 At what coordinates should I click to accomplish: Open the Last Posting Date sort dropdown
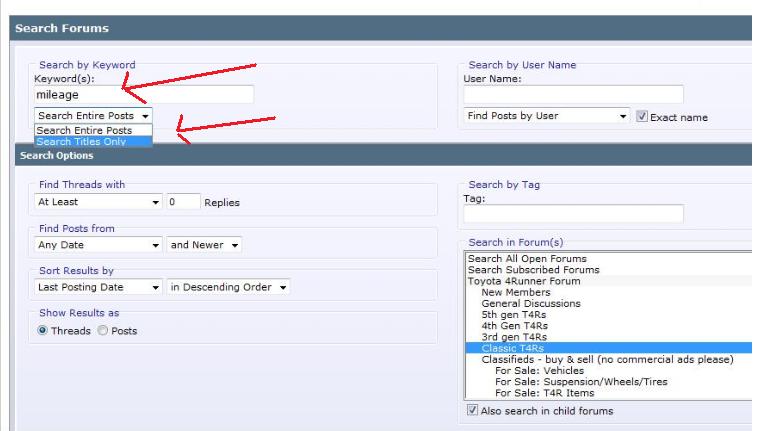(x=98, y=287)
